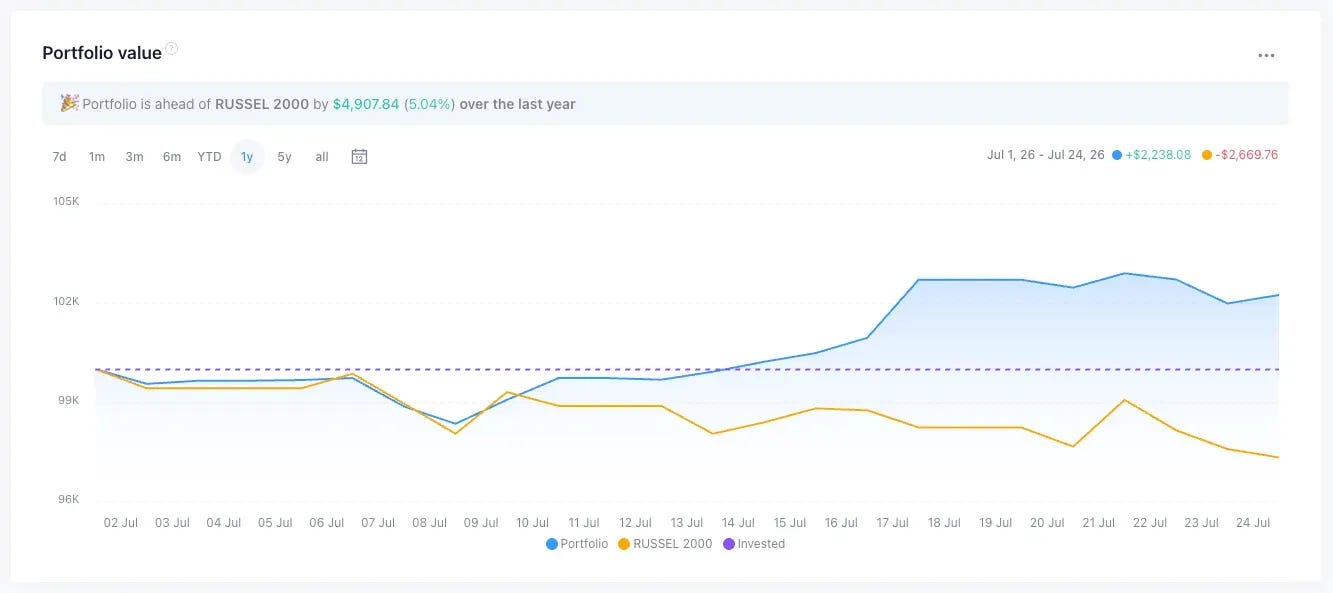Viewport: 1333px width, 593px height.
Task: Click the party popper emoji in banner
Action: coord(69,103)
